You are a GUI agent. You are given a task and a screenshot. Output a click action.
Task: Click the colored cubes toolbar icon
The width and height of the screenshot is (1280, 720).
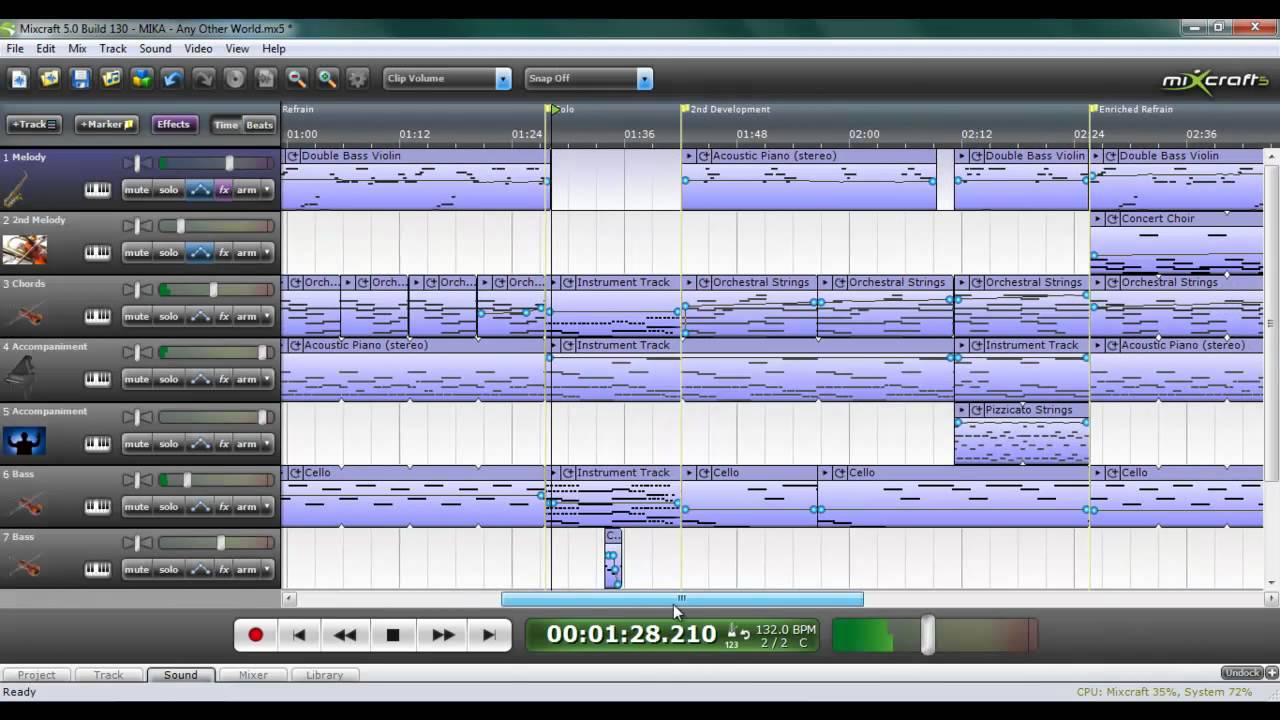coord(142,78)
